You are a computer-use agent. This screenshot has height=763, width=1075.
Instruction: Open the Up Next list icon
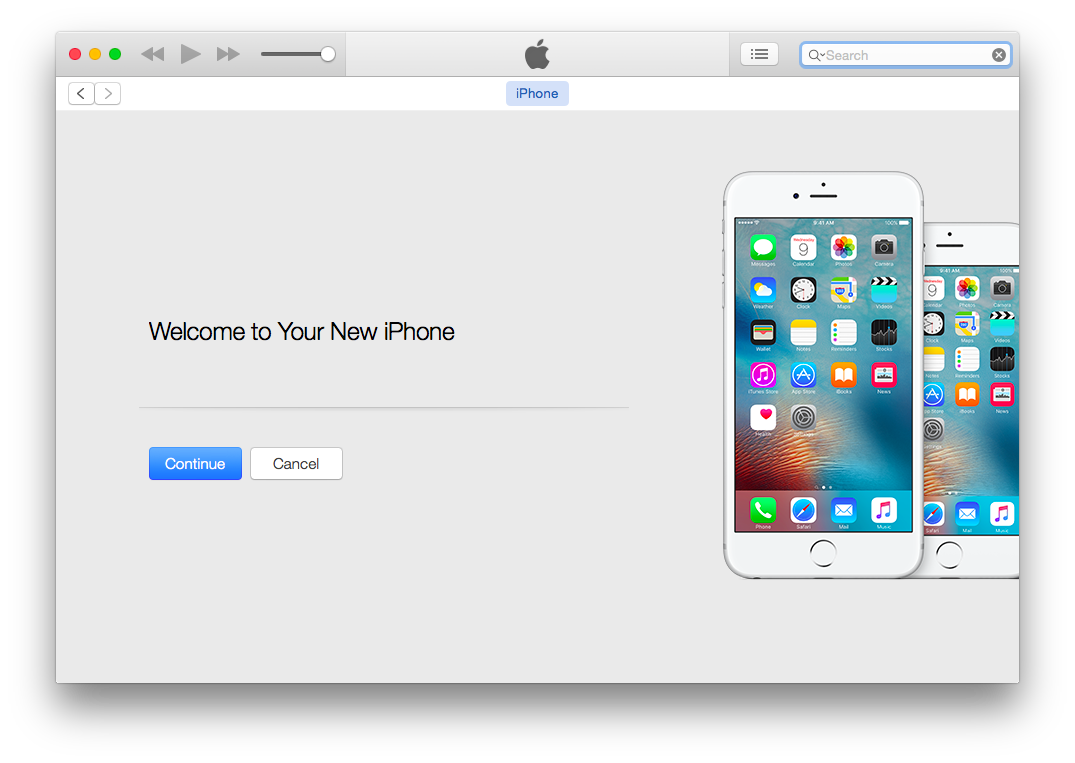coord(759,54)
